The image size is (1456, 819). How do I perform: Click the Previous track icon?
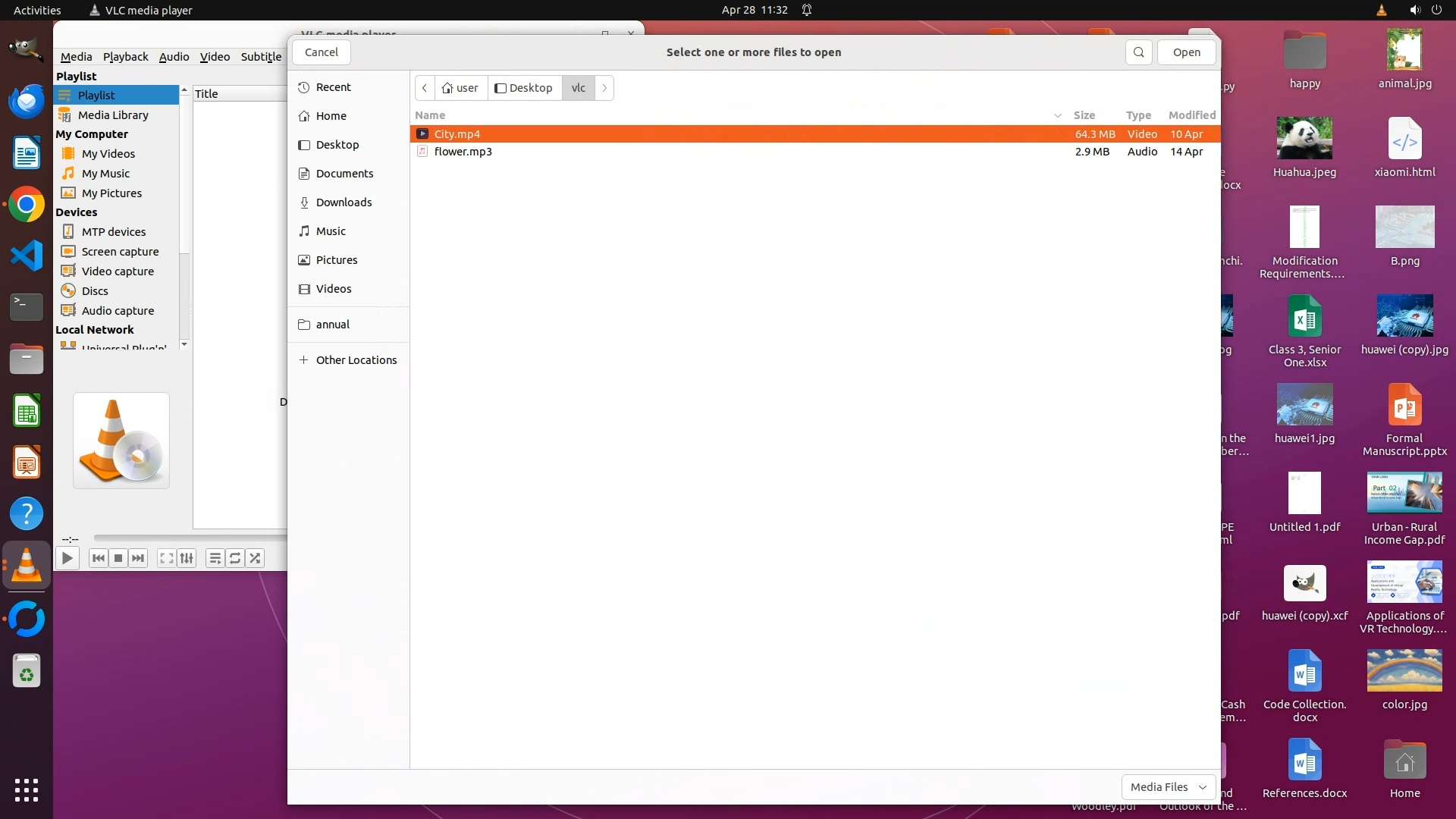[x=99, y=559]
